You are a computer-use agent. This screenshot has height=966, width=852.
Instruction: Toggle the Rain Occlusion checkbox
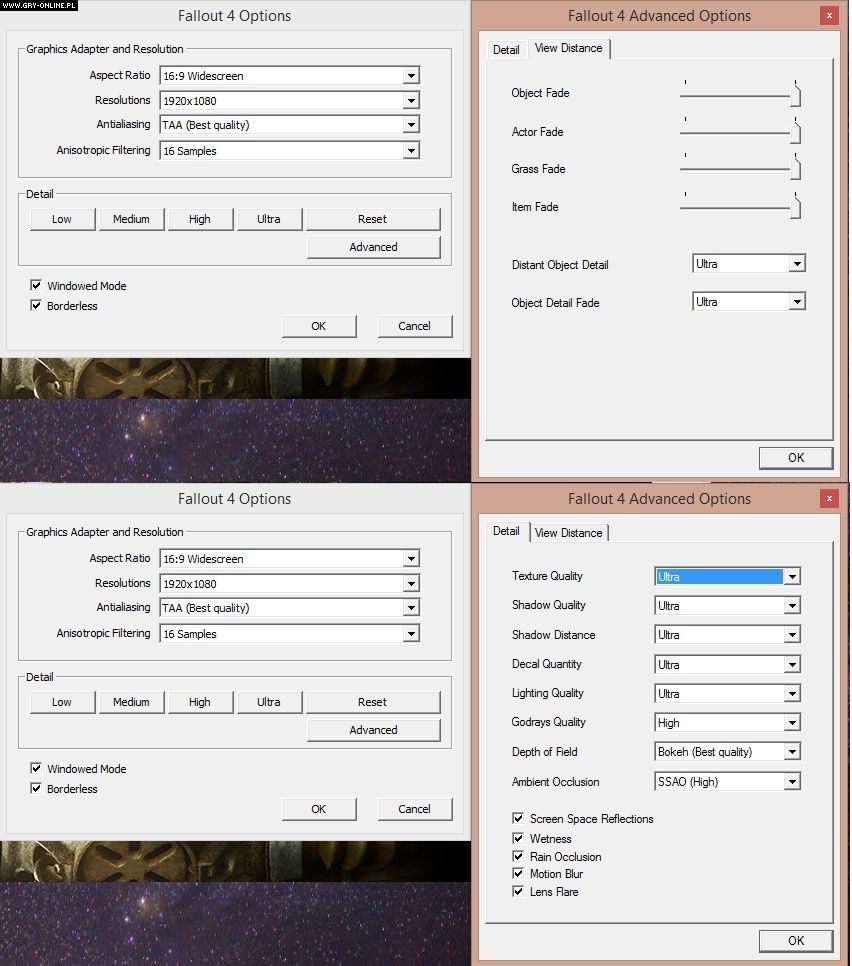pos(518,857)
